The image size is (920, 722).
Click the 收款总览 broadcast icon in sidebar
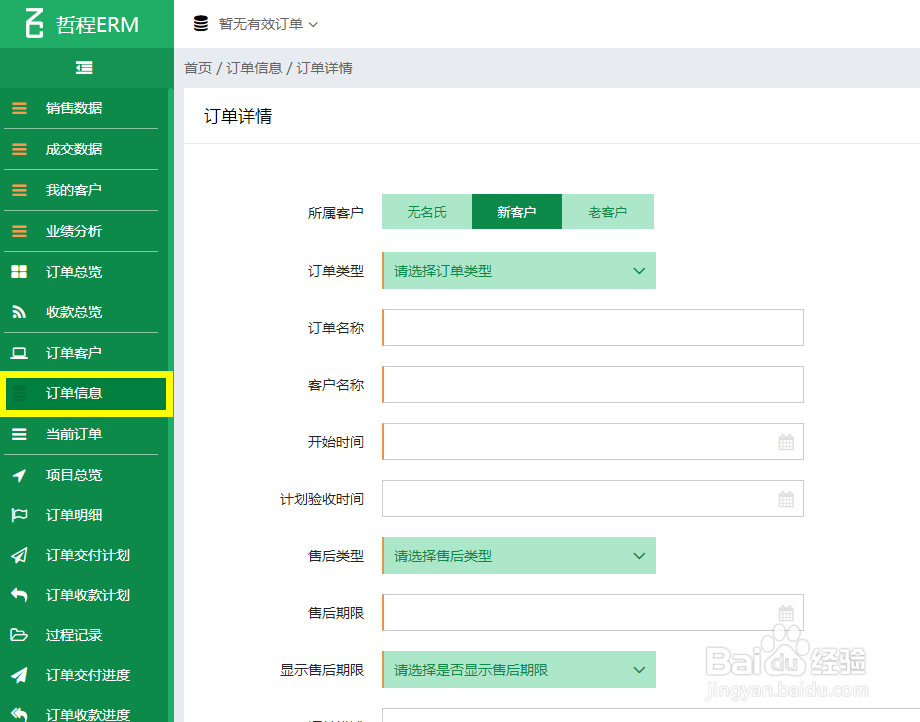point(20,312)
